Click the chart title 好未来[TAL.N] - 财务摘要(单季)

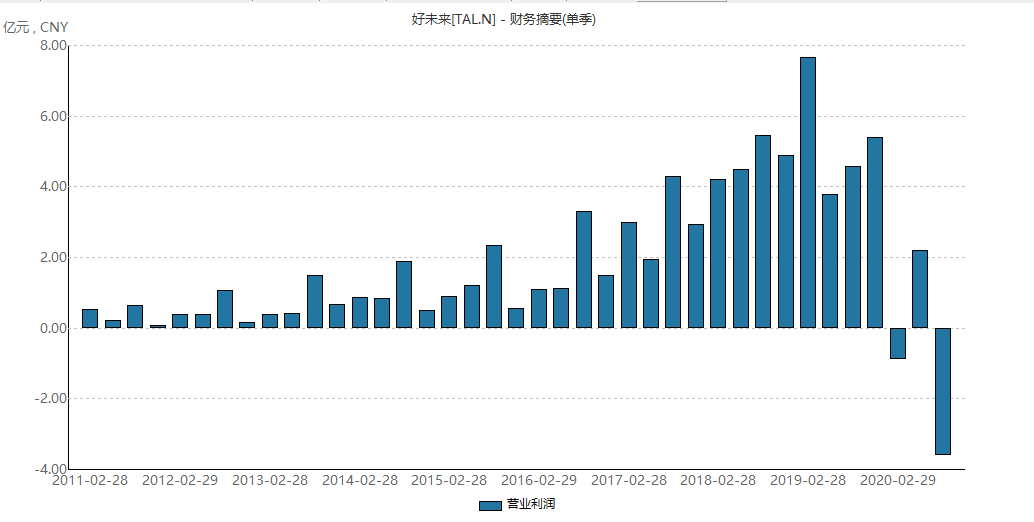[x=503, y=20]
